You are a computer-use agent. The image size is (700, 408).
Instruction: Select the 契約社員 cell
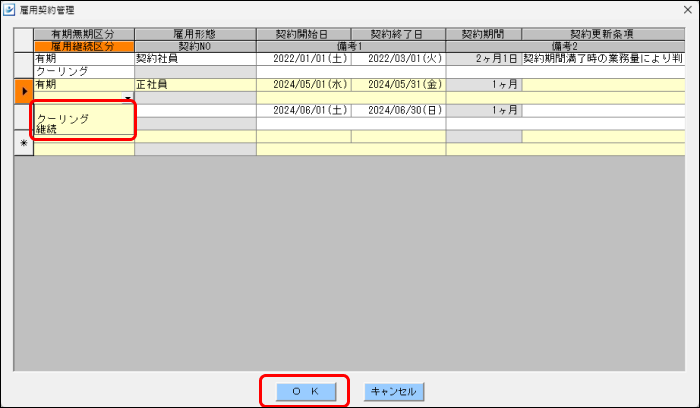[195, 58]
